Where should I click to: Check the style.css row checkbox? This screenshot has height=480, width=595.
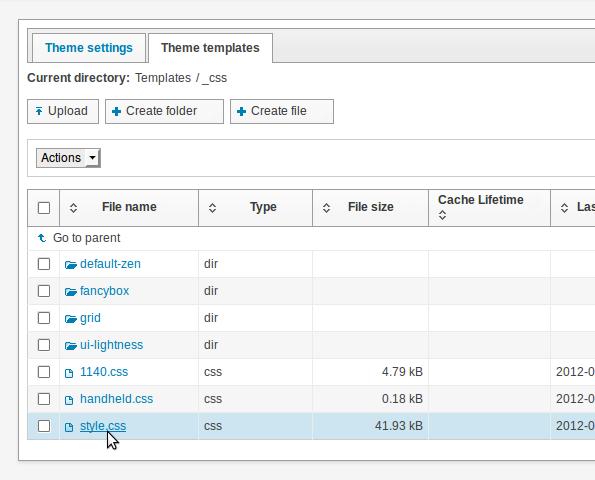(x=44, y=426)
